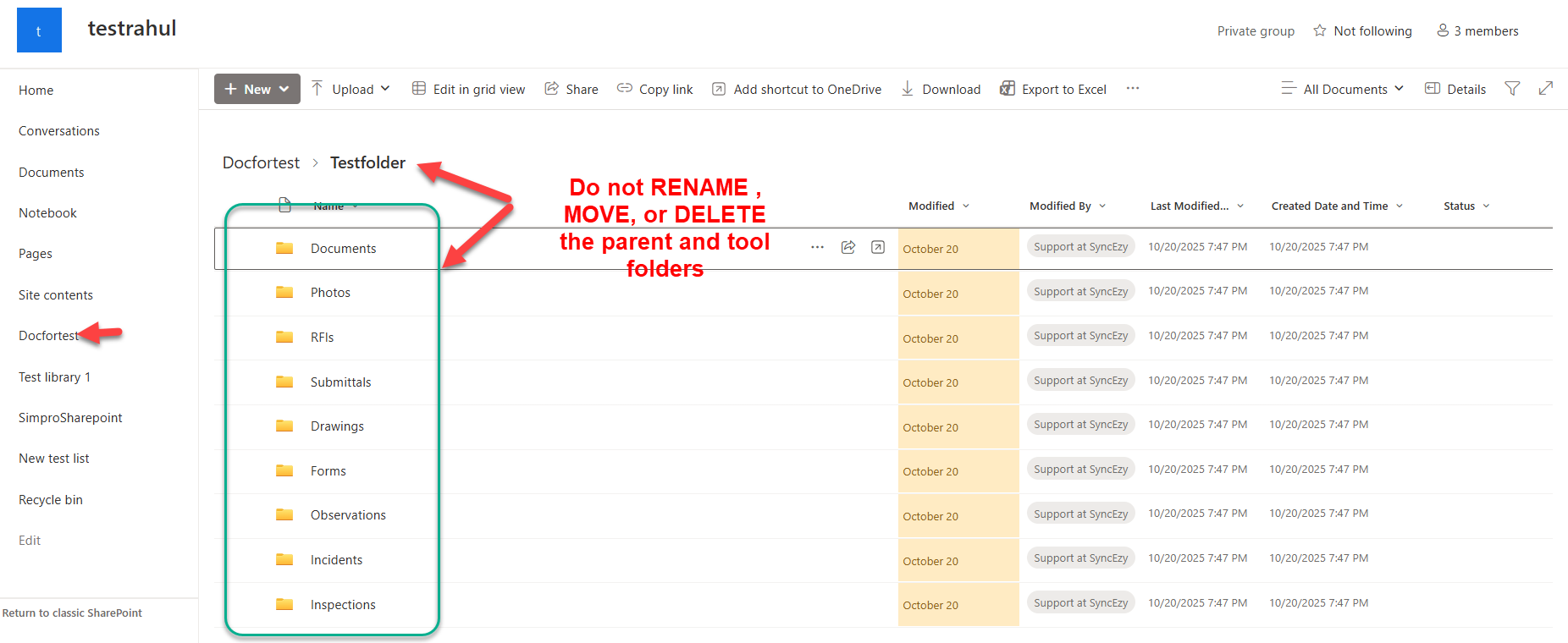1568x643 pixels.
Task: Click Edit in grid view
Action: pos(468,89)
